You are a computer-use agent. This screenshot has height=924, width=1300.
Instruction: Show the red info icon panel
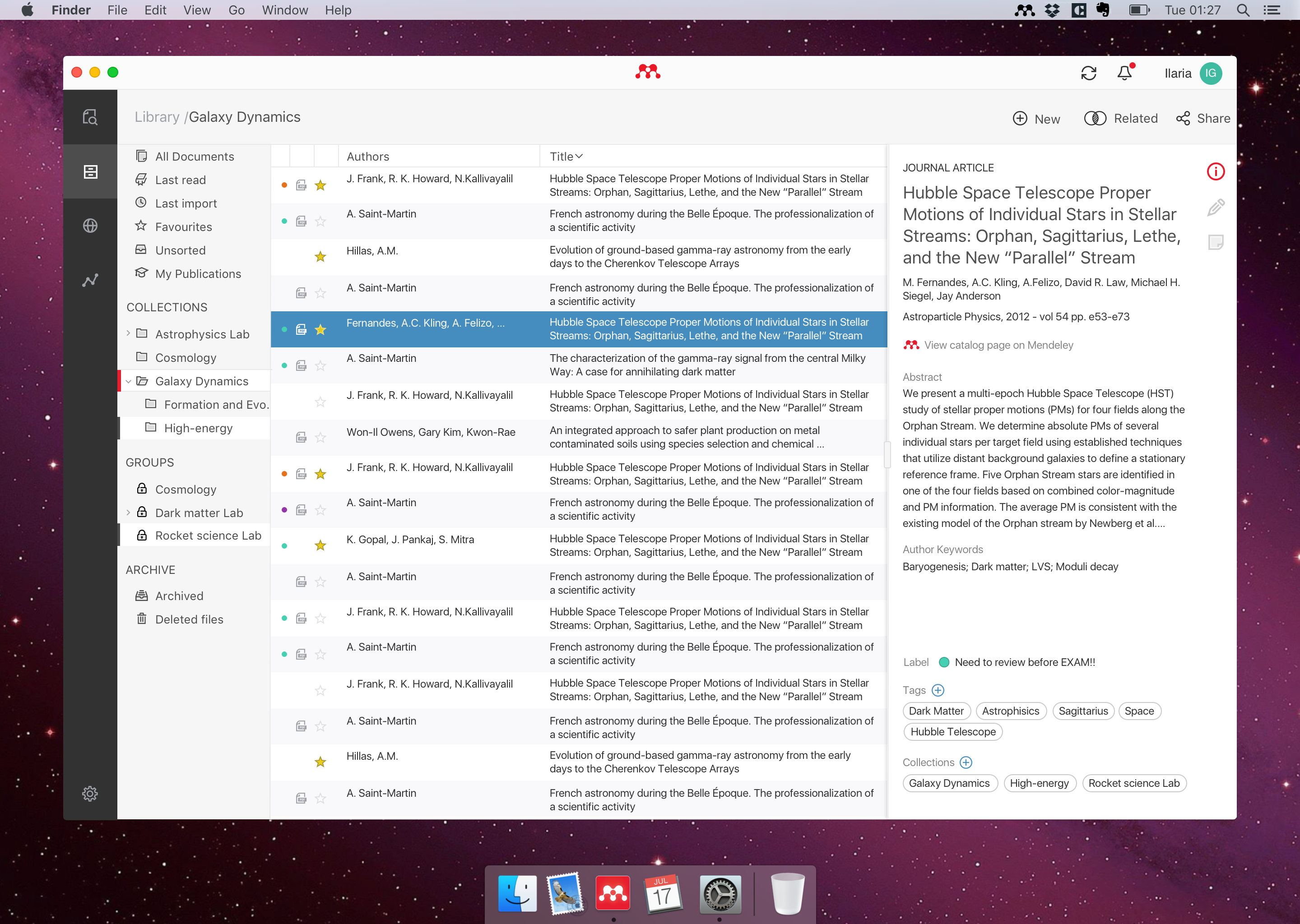point(1215,172)
